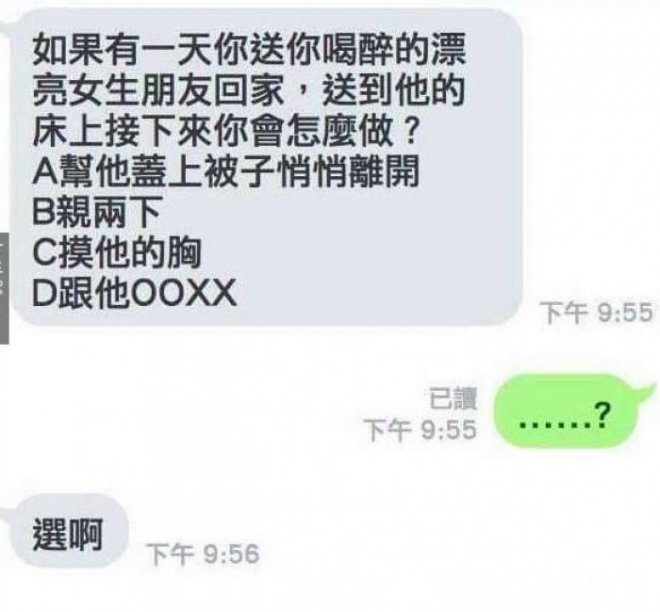The width and height of the screenshot is (660, 612).
Task: Tap the line reading C摸他的胸
Action: coord(117,253)
